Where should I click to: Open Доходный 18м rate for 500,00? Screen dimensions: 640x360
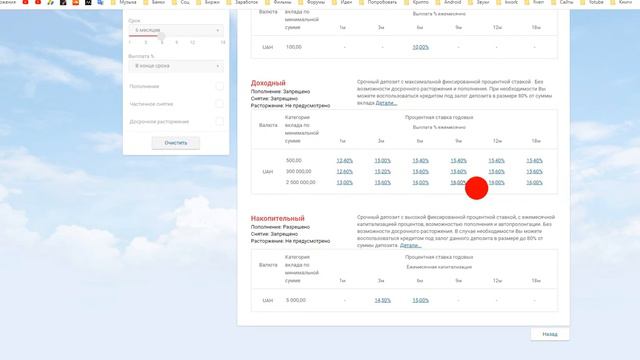point(534,161)
